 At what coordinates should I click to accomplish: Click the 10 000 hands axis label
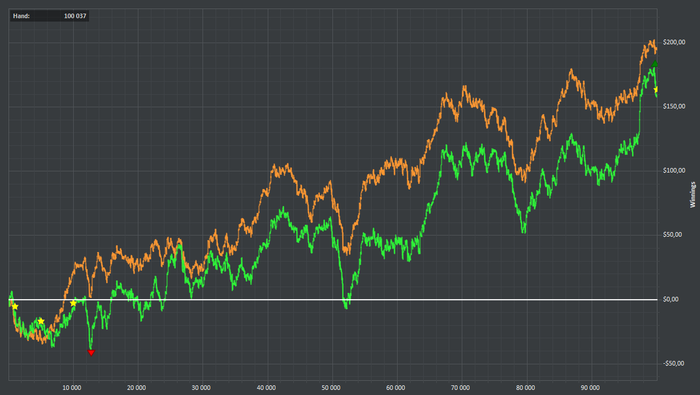click(x=72, y=388)
